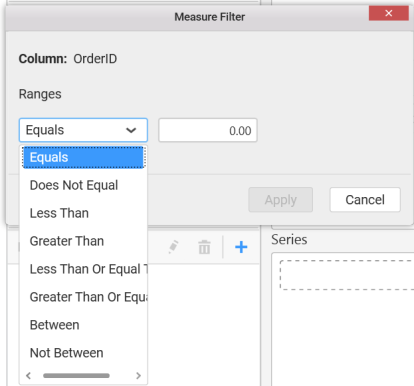Click the dropdown list horizontal scrollbar
414x386 pixels.
(x=76, y=376)
